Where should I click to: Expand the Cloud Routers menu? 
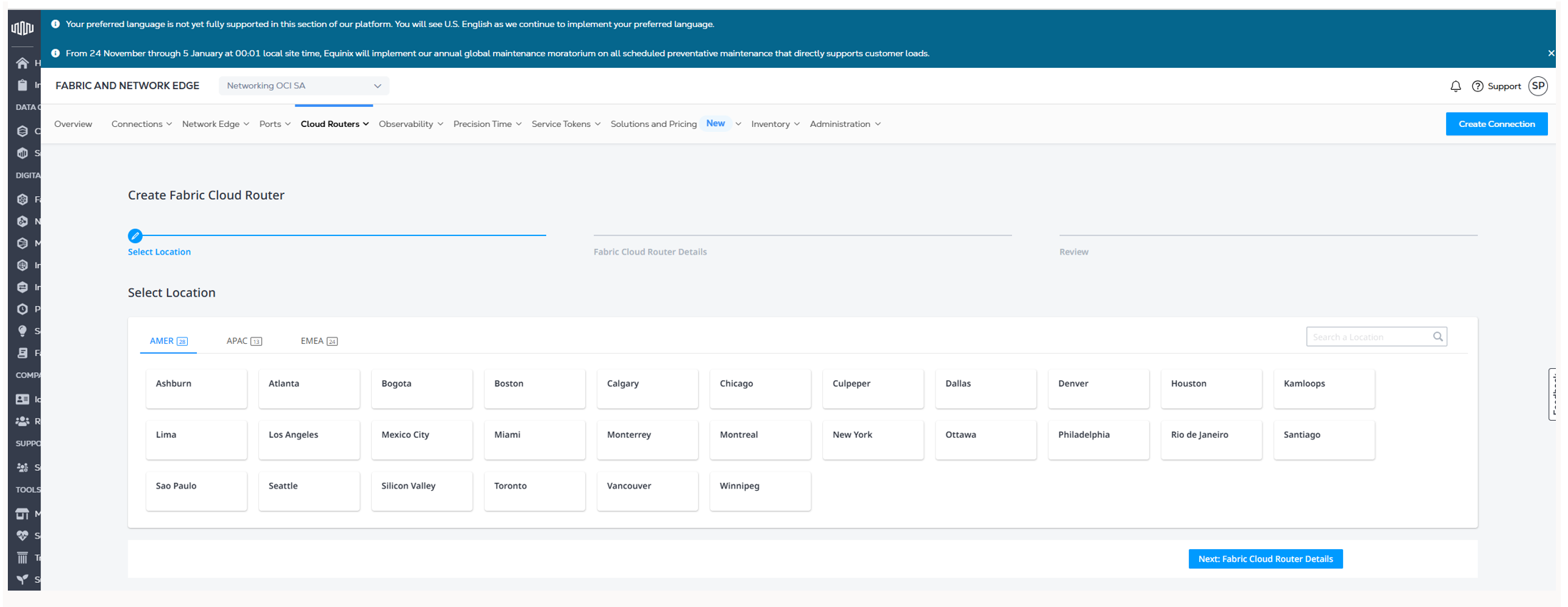coord(334,124)
